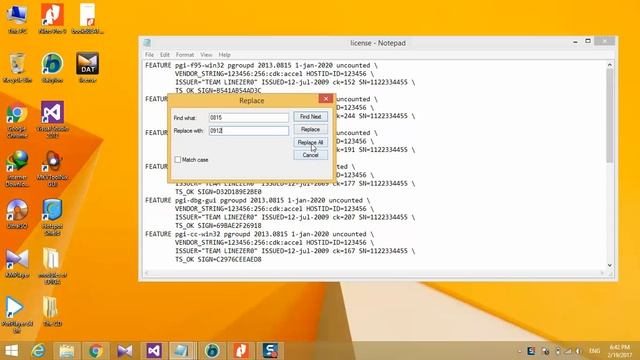The height and width of the screenshot is (360, 640).
Task: Open Notepad File menu
Action: point(149,55)
